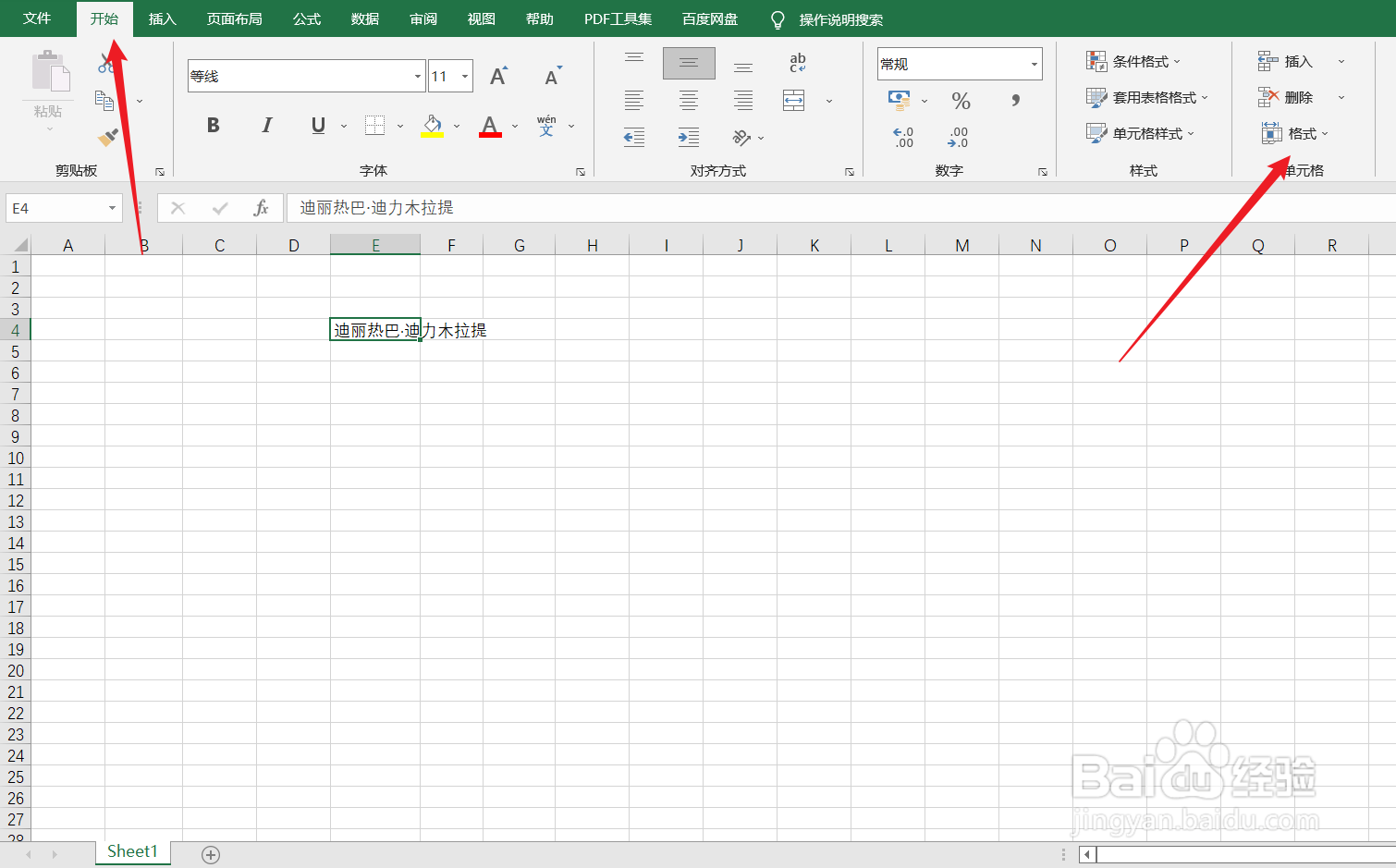Switch to the 插入 ribbon tab

162,18
